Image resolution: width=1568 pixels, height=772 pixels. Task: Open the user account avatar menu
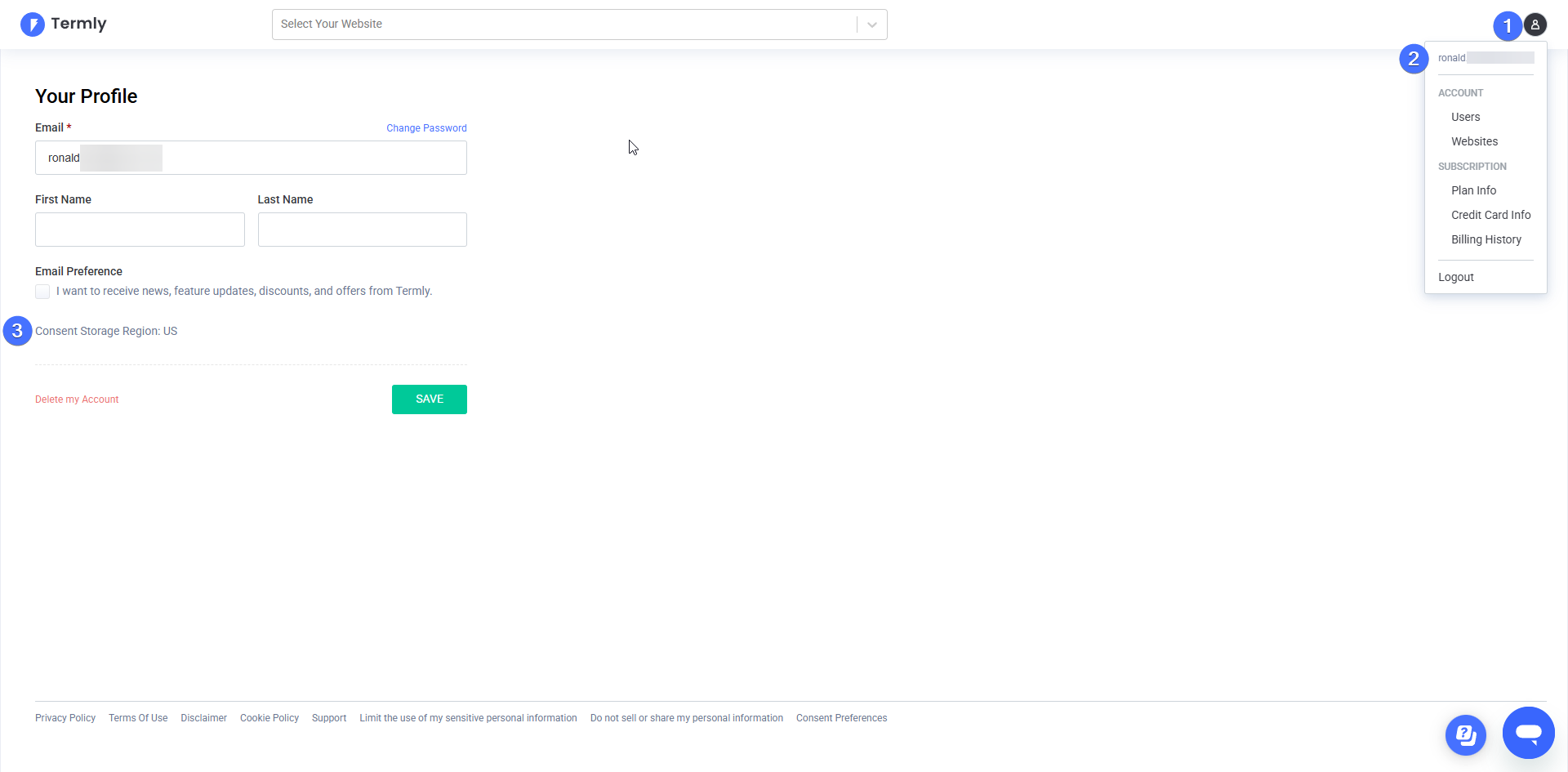coord(1535,25)
